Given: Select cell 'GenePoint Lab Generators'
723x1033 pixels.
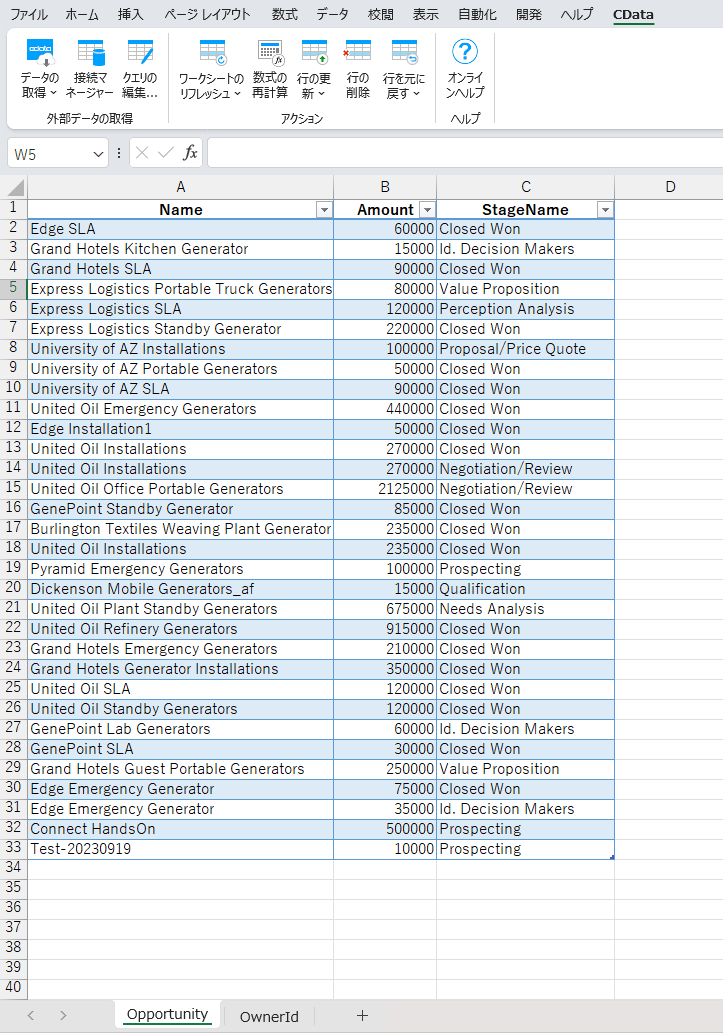Looking at the screenshot, I should (x=181, y=729).
